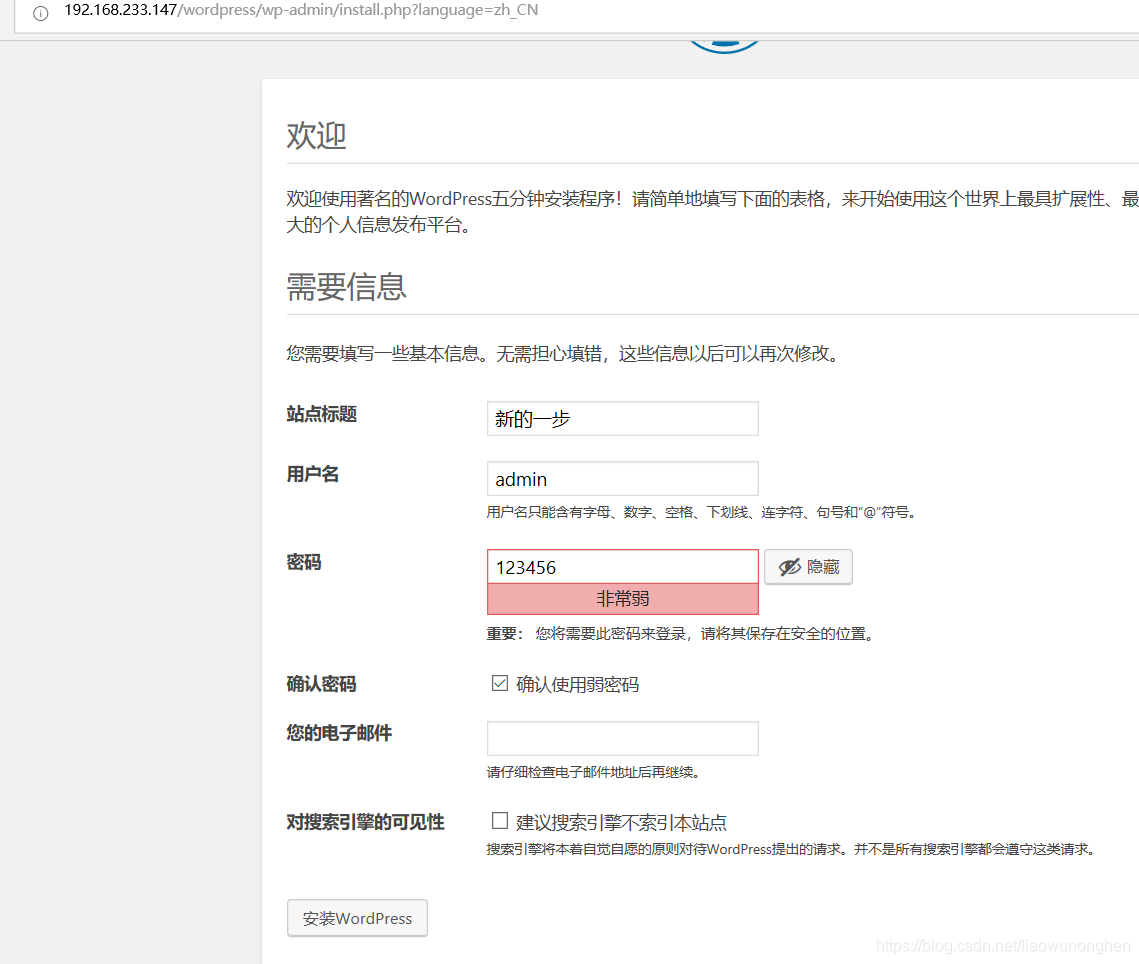Click the empty email address field
The image size is (1139, 964).
623,738
